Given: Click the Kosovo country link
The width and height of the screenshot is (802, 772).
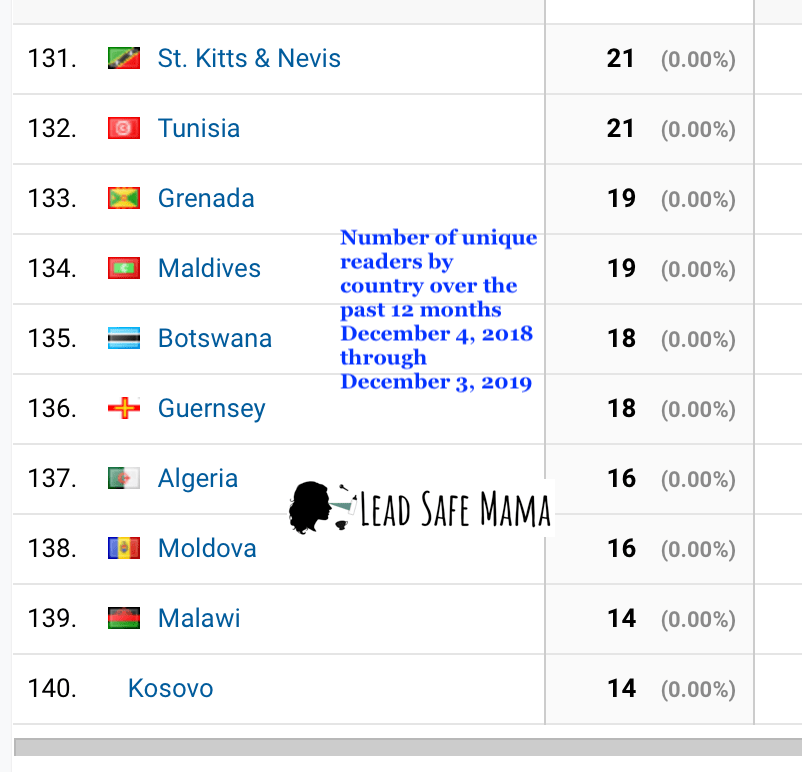Looking at the screenshot, I should click(x=170, y=689).
